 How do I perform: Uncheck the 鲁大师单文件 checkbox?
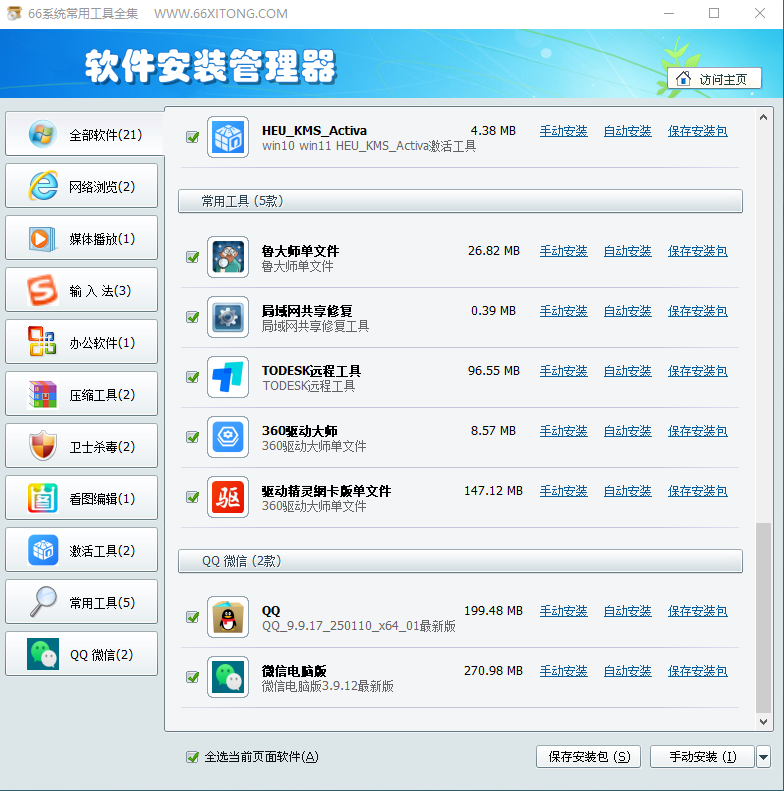[193, 257]
